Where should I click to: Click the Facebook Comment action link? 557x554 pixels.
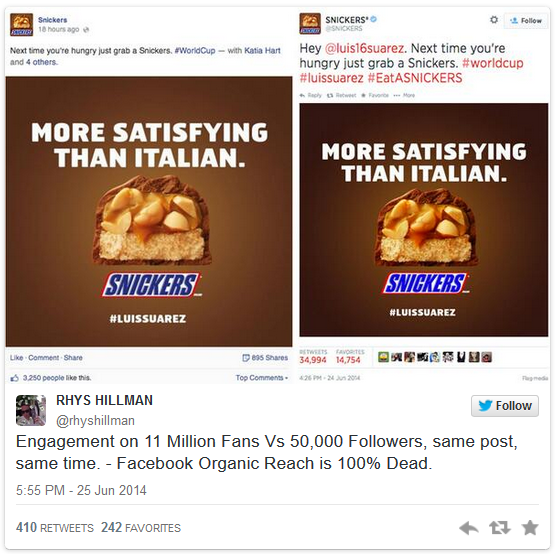(x=44, y=358)
